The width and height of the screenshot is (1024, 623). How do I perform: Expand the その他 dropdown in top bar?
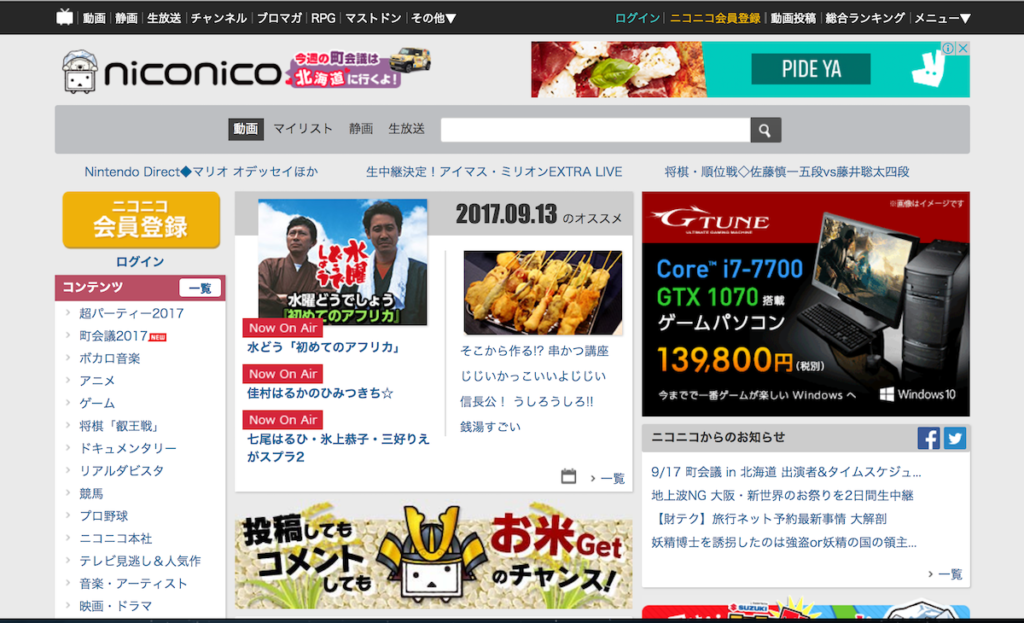[433, 18]
